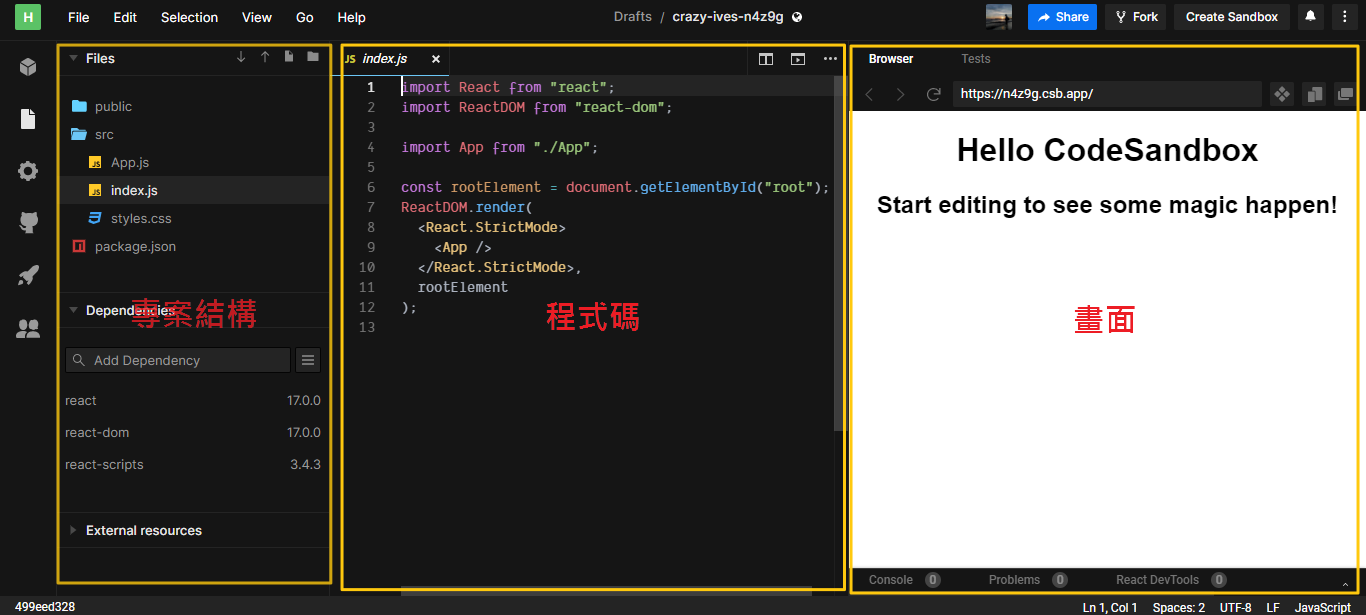Click the download arrow icon in Files header
1366x615 pixels.
pyautogui.click(x=241, y=57)
